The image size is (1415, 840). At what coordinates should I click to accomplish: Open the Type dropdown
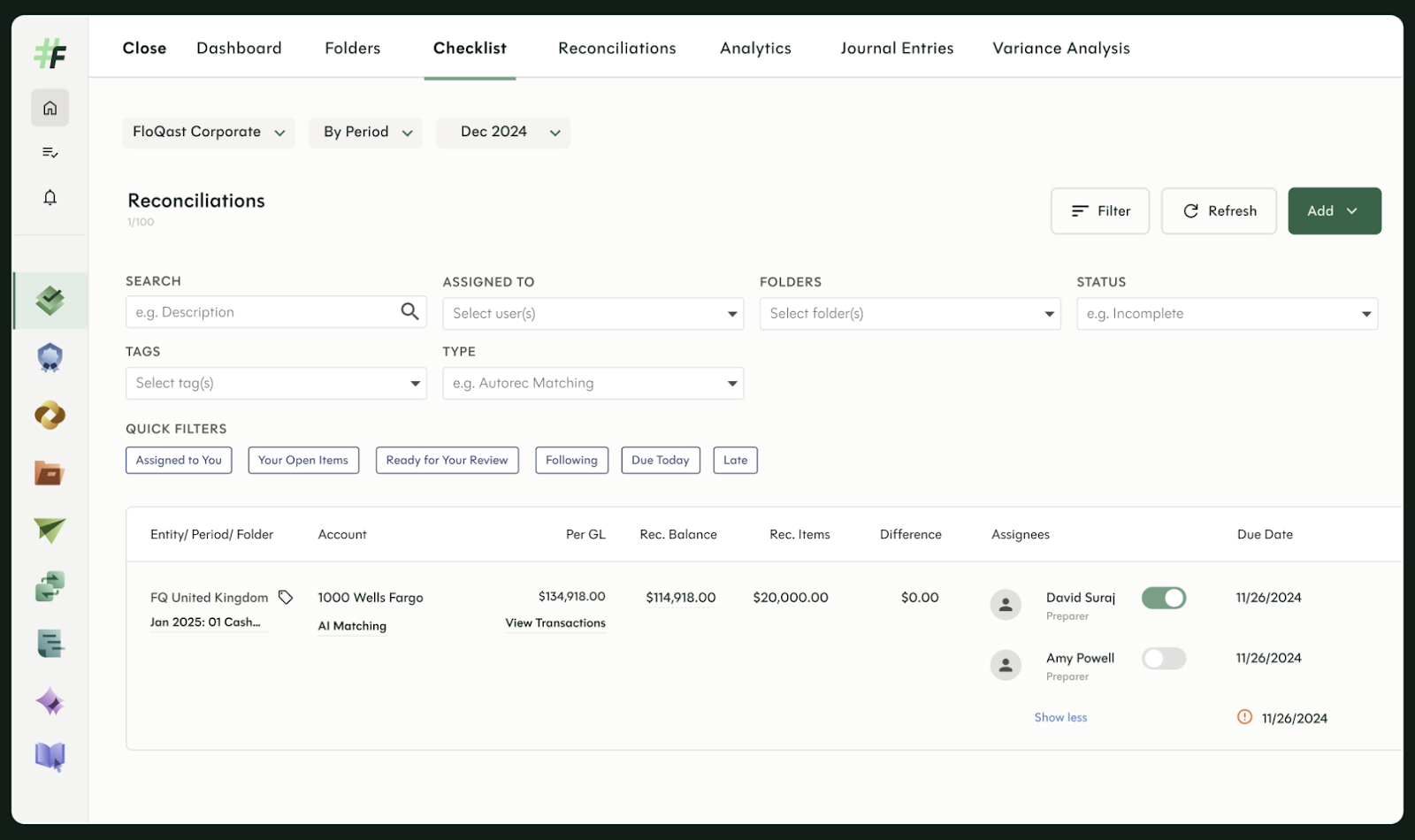[x=593, y=383]
